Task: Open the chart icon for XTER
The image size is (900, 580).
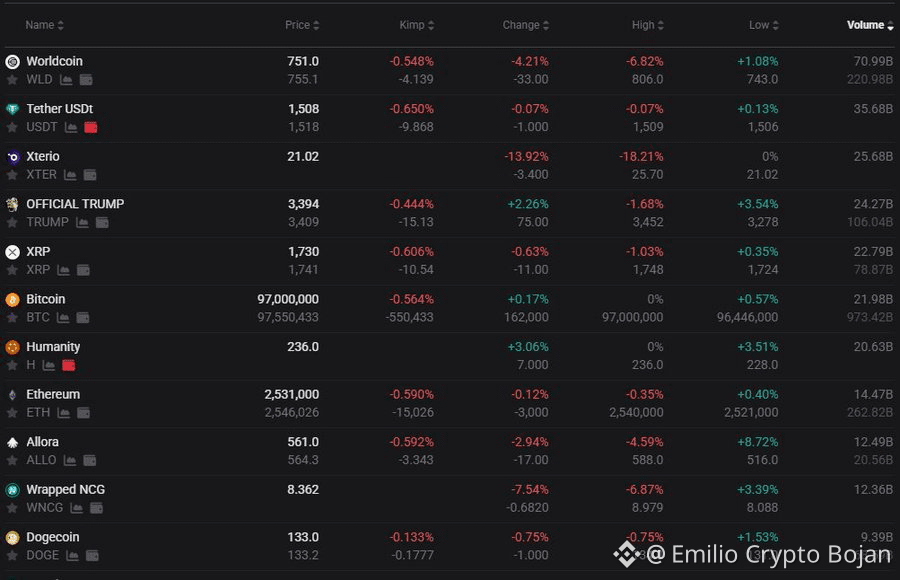Action: point(70,175)
